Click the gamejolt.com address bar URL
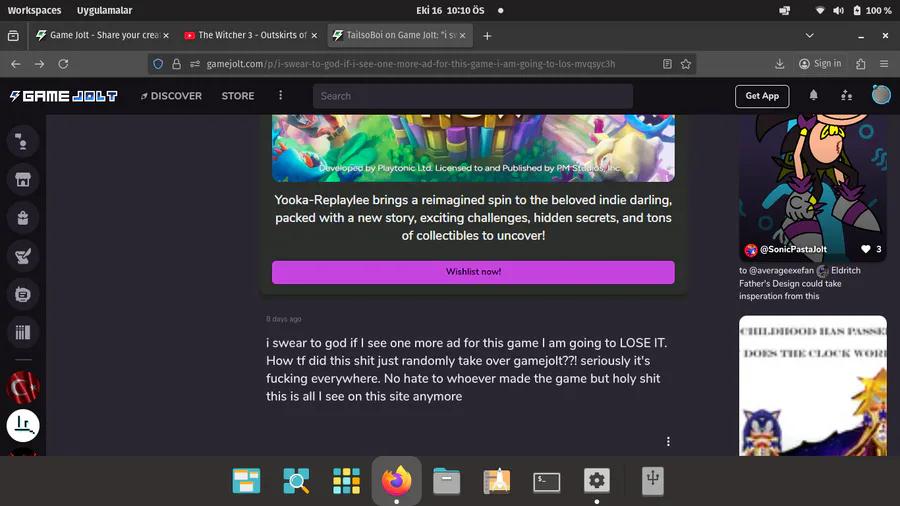Image resolution: width=900 pixels, height=506 pixels. pyautogui.click(x=411, y=64)
